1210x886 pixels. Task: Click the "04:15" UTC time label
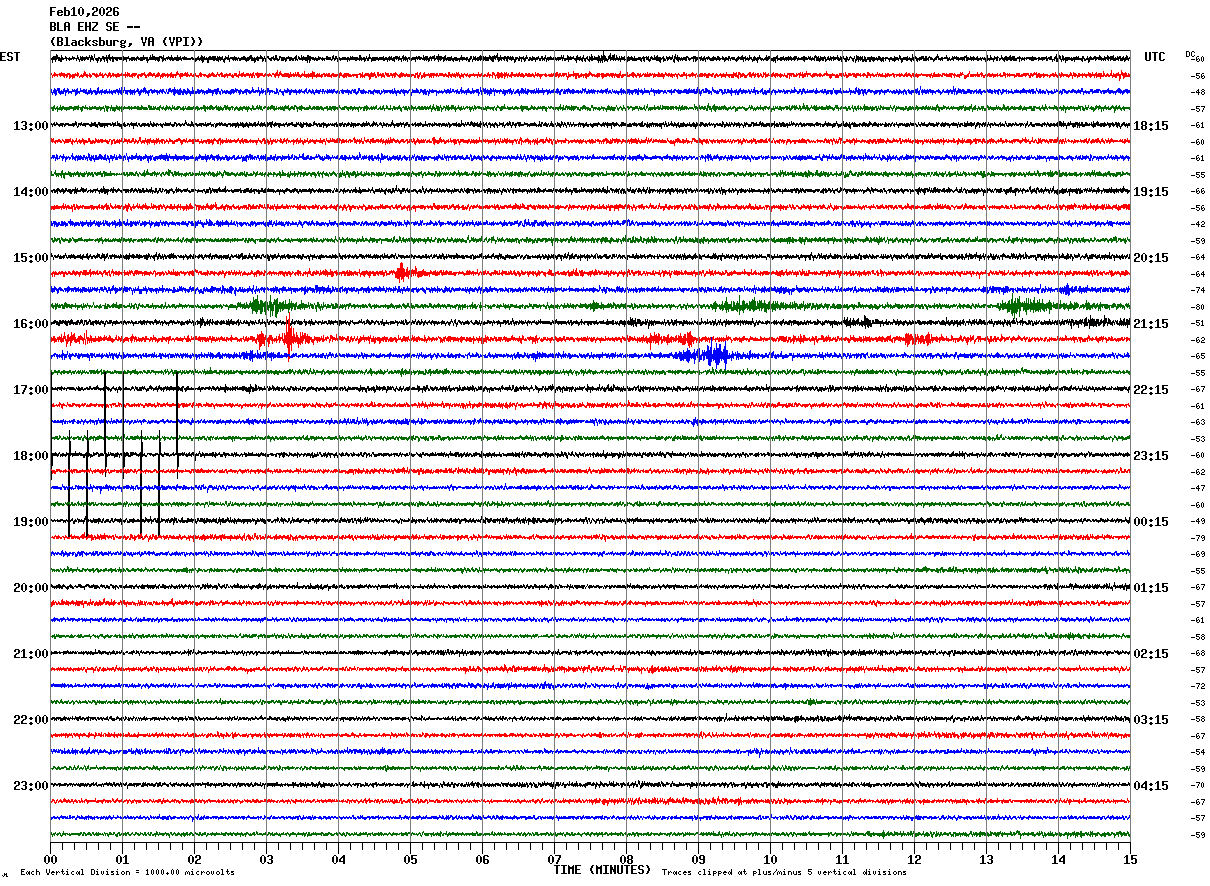pos(1151,785)
